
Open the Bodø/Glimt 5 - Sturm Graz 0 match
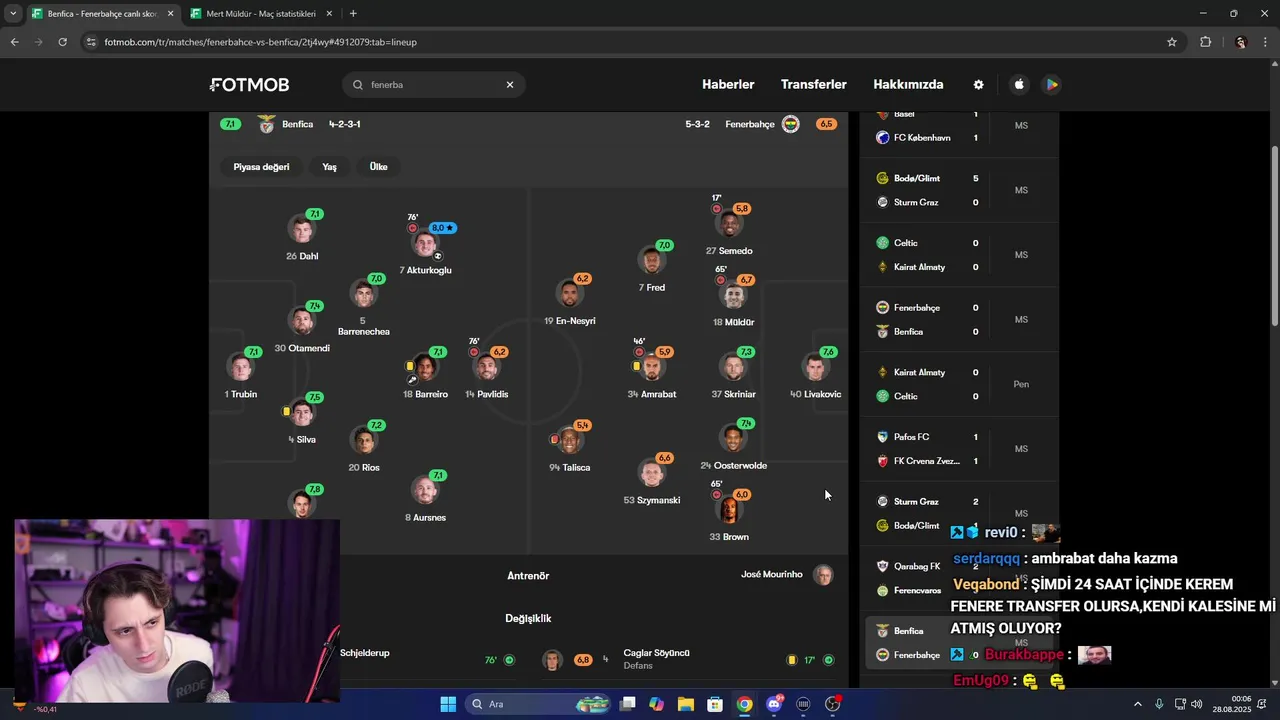pyautogui.click(x=959, y=190)
